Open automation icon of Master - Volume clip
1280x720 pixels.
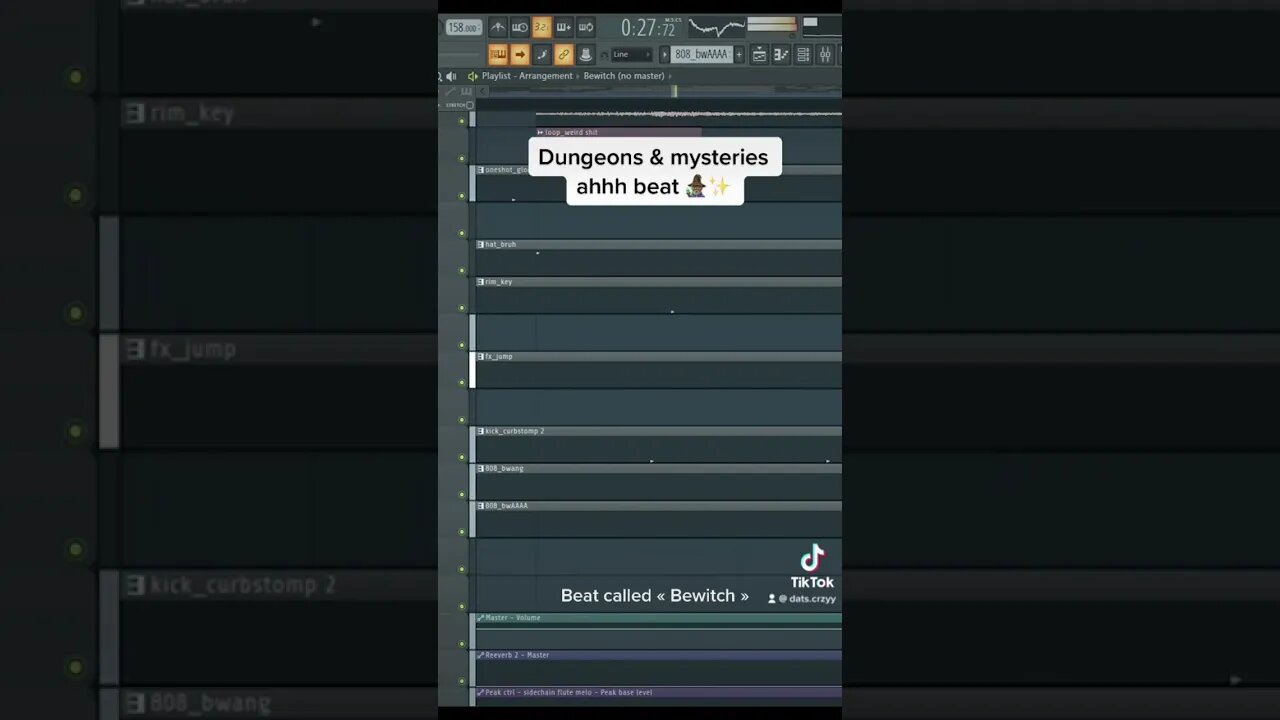coord(480,618)
